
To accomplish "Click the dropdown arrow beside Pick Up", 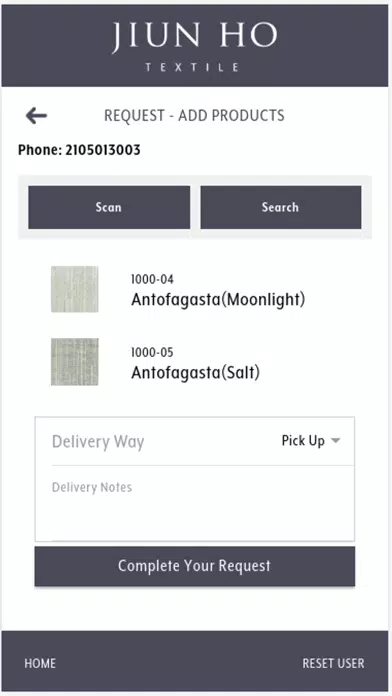I will click(x=336, y=441).
